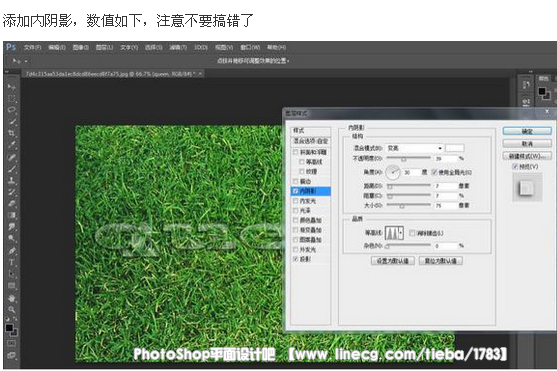Image resolution: width=557 pixels, height=371 pixels.
Task: Select the Rectangle shape tool
Action: (x=11, y=286)
